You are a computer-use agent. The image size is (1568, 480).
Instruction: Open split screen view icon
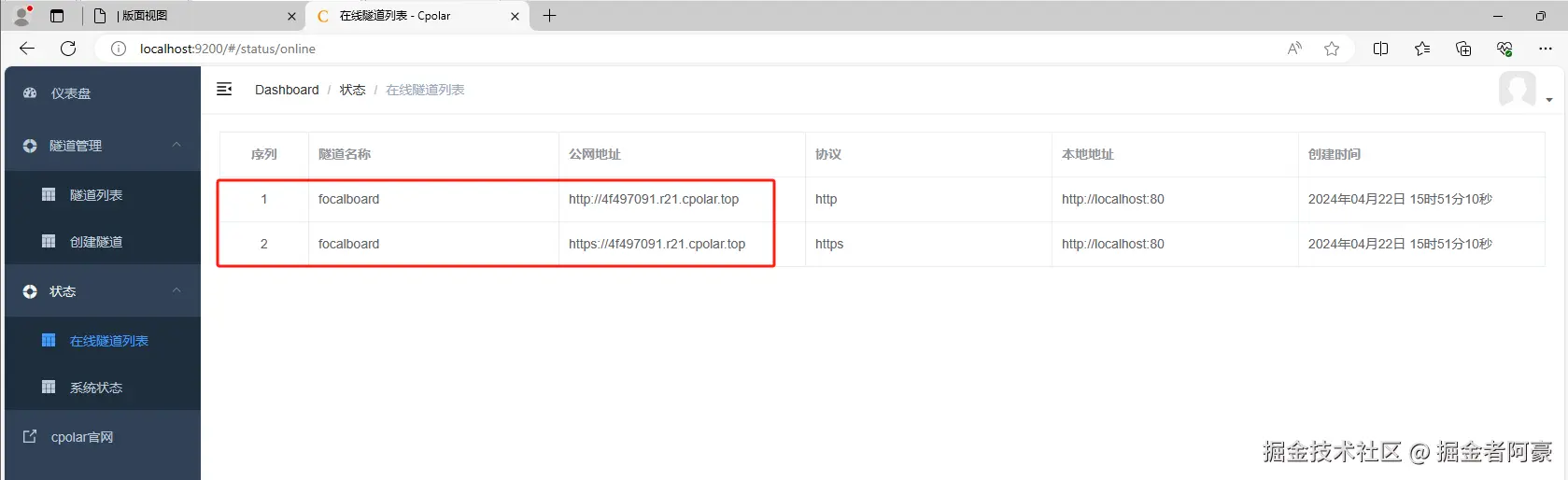1380,49
